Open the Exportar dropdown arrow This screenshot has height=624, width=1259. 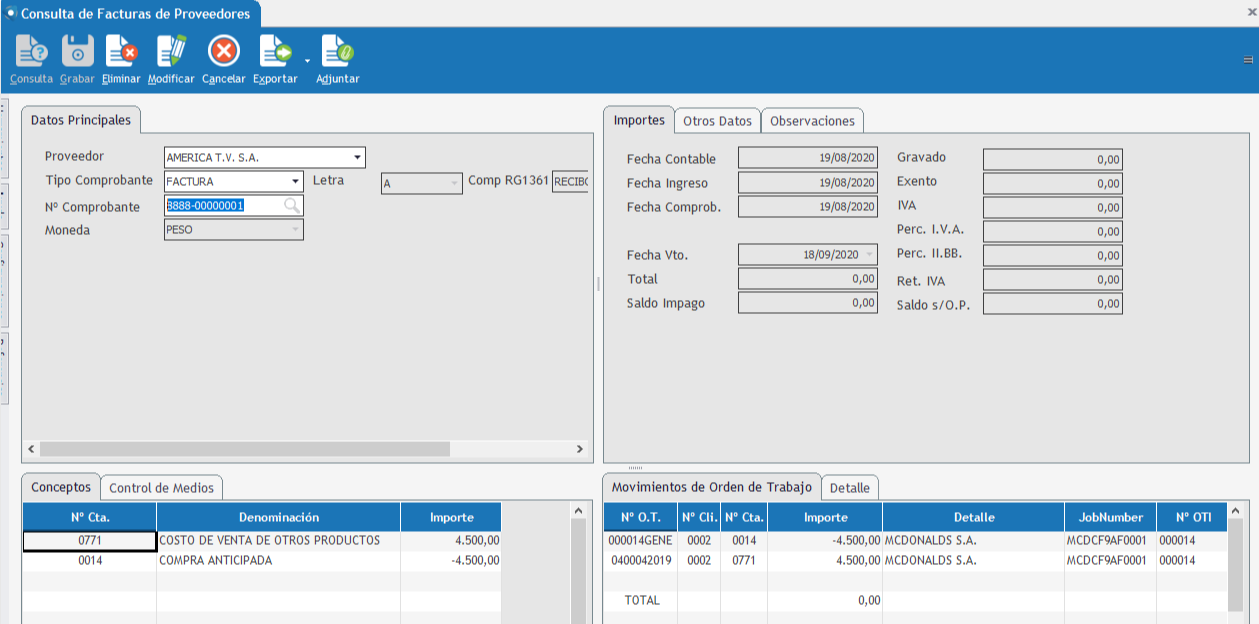pyautogui.click(x=307, y=60)
